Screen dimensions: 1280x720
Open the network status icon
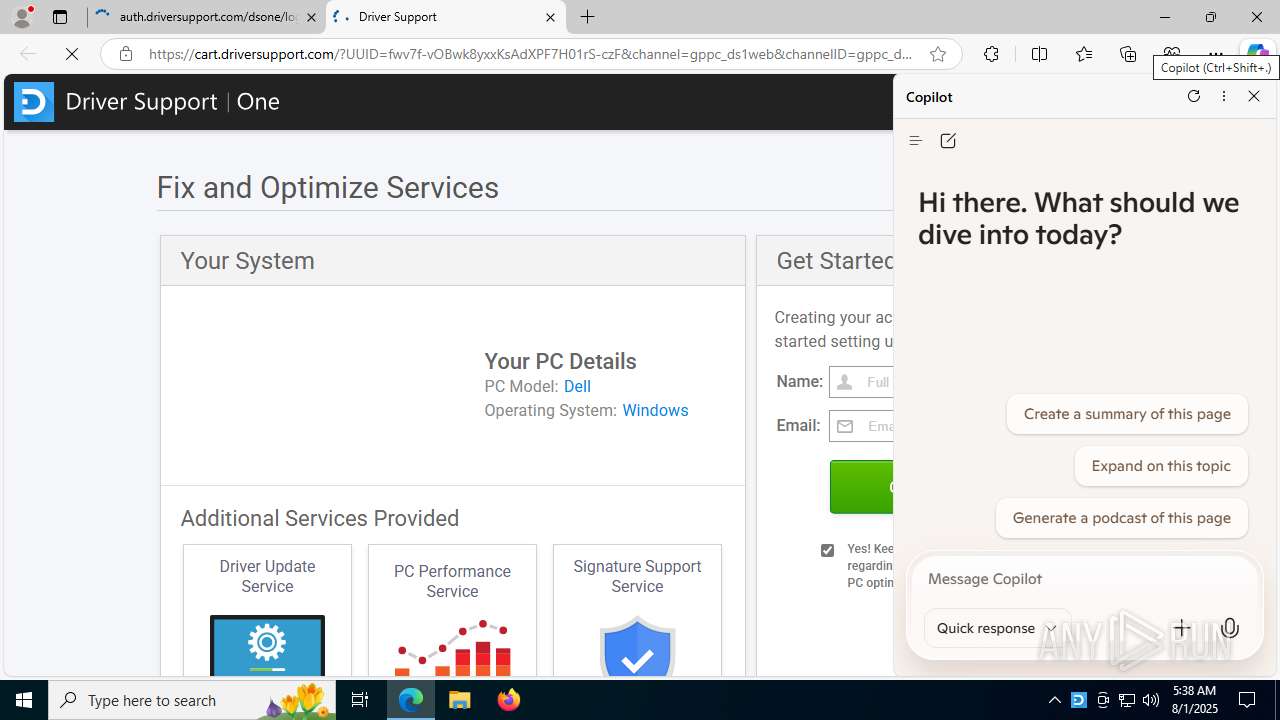coord(1127,700)
